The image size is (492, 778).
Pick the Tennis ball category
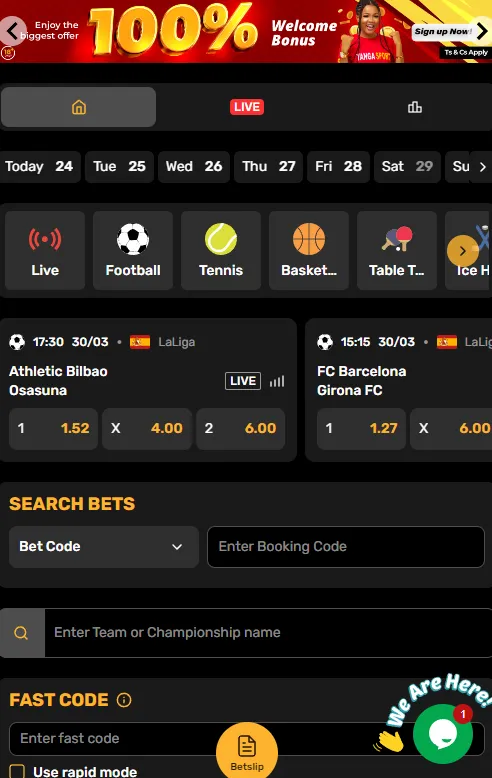click(221, 250)
